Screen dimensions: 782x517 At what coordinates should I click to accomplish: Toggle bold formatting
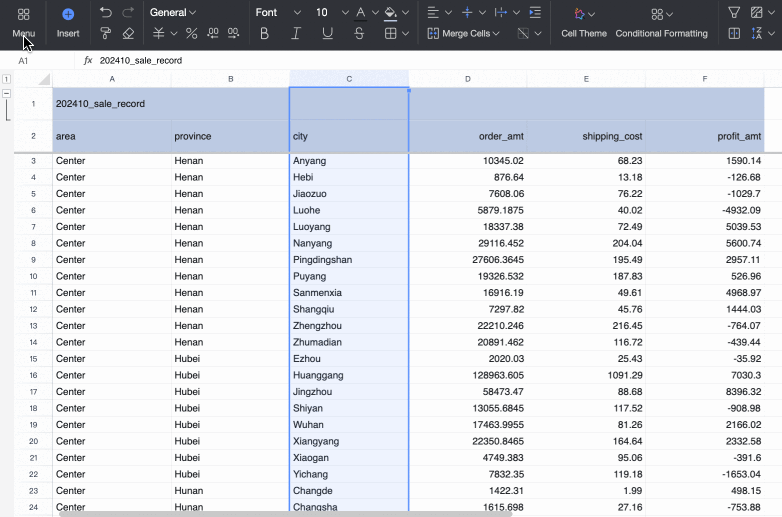click(x=264, y=33)
